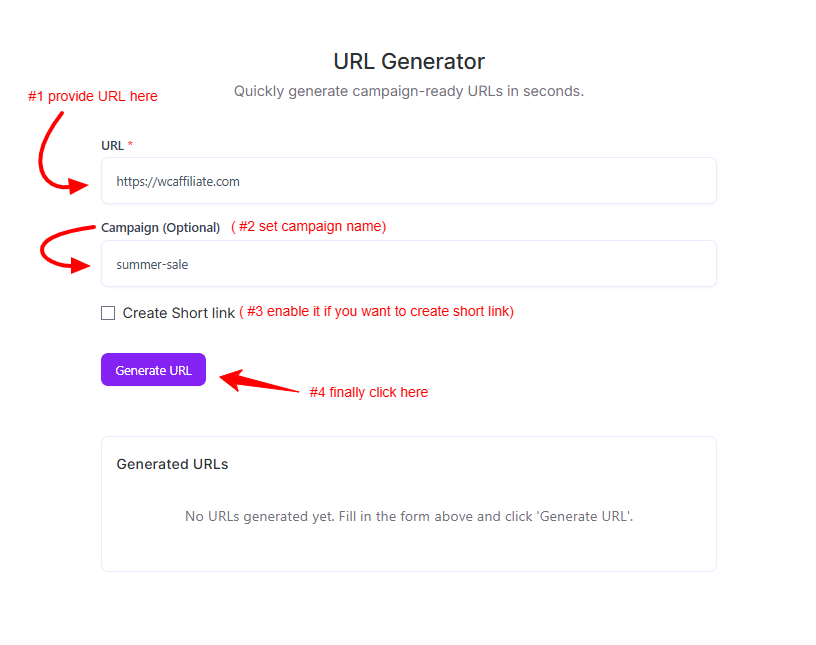The height and width of the screenshot is (645, 816).
Task: Click the red required asterisk beside URL
Action: (130, 145)
